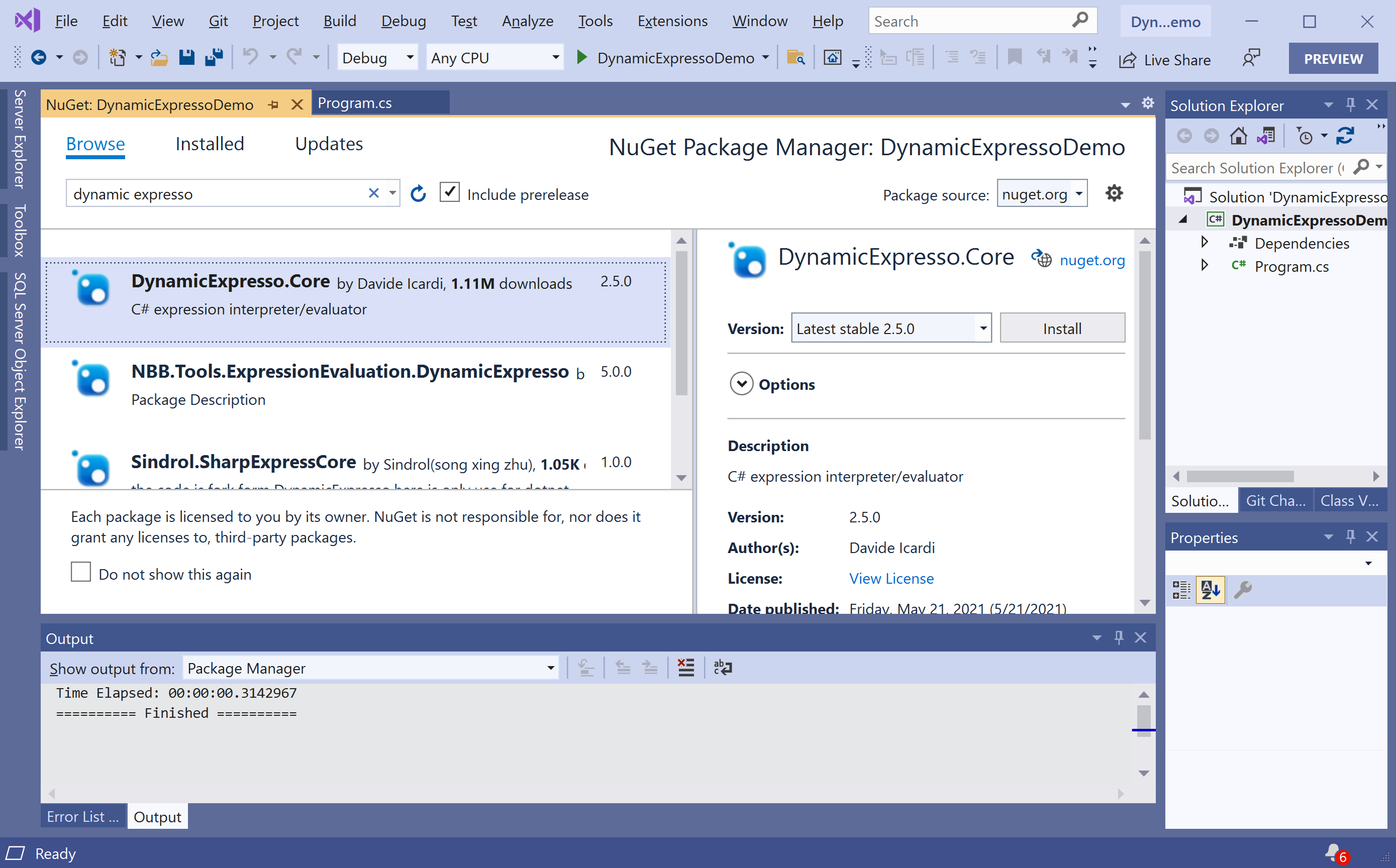Click the package list vertical scrollbar thumb

click(681, 324)
